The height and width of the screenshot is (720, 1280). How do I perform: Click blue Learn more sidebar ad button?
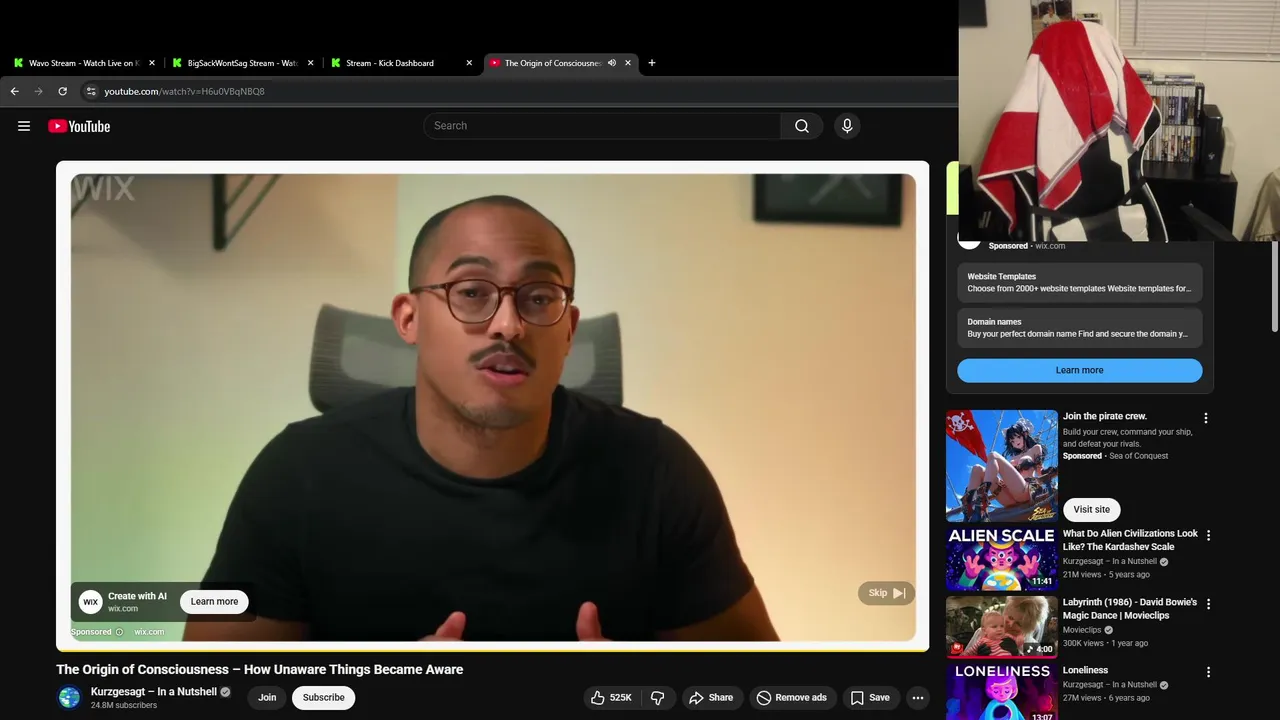(x=1079, y=370)
